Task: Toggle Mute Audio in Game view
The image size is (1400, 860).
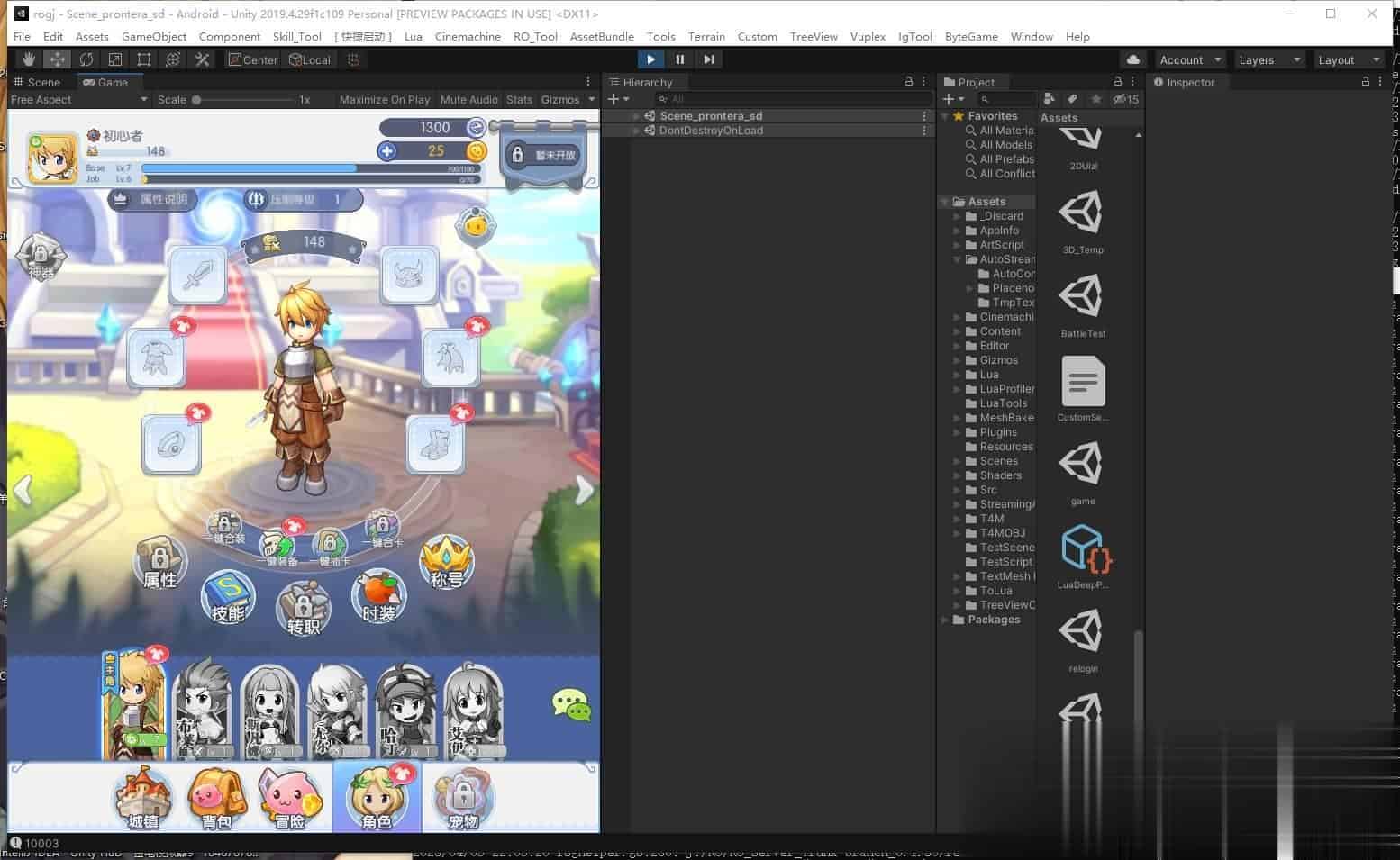Action: tap(469, 100)
